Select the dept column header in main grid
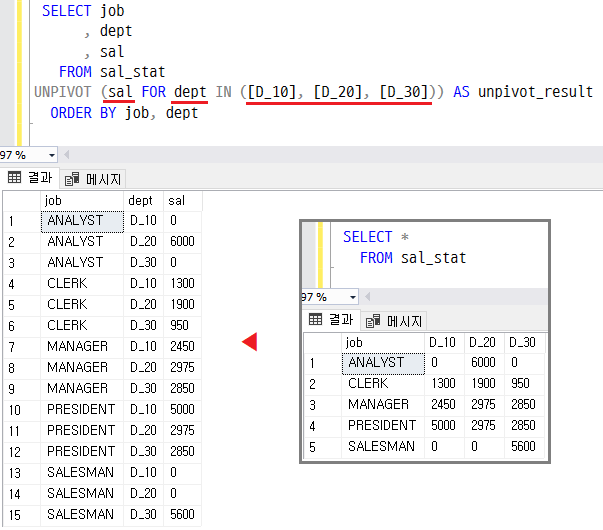The height and width of the screenshot is (530, 603). (143, 201)
